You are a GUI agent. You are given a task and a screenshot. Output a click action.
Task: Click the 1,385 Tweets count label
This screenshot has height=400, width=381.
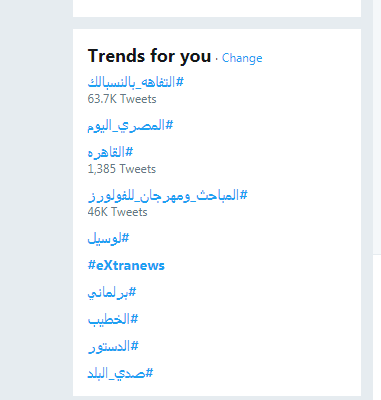pyautogui.click(x=122, y=169)
